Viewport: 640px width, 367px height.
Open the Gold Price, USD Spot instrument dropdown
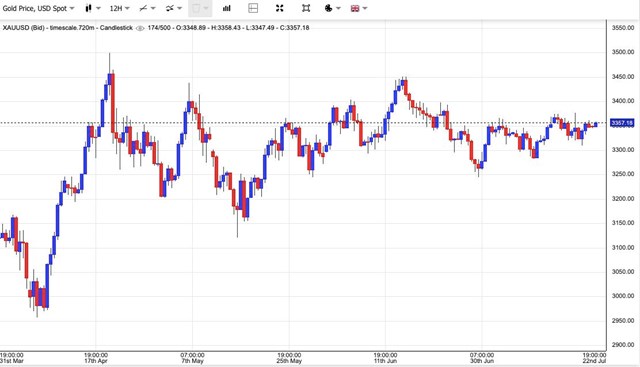point(38,8)
